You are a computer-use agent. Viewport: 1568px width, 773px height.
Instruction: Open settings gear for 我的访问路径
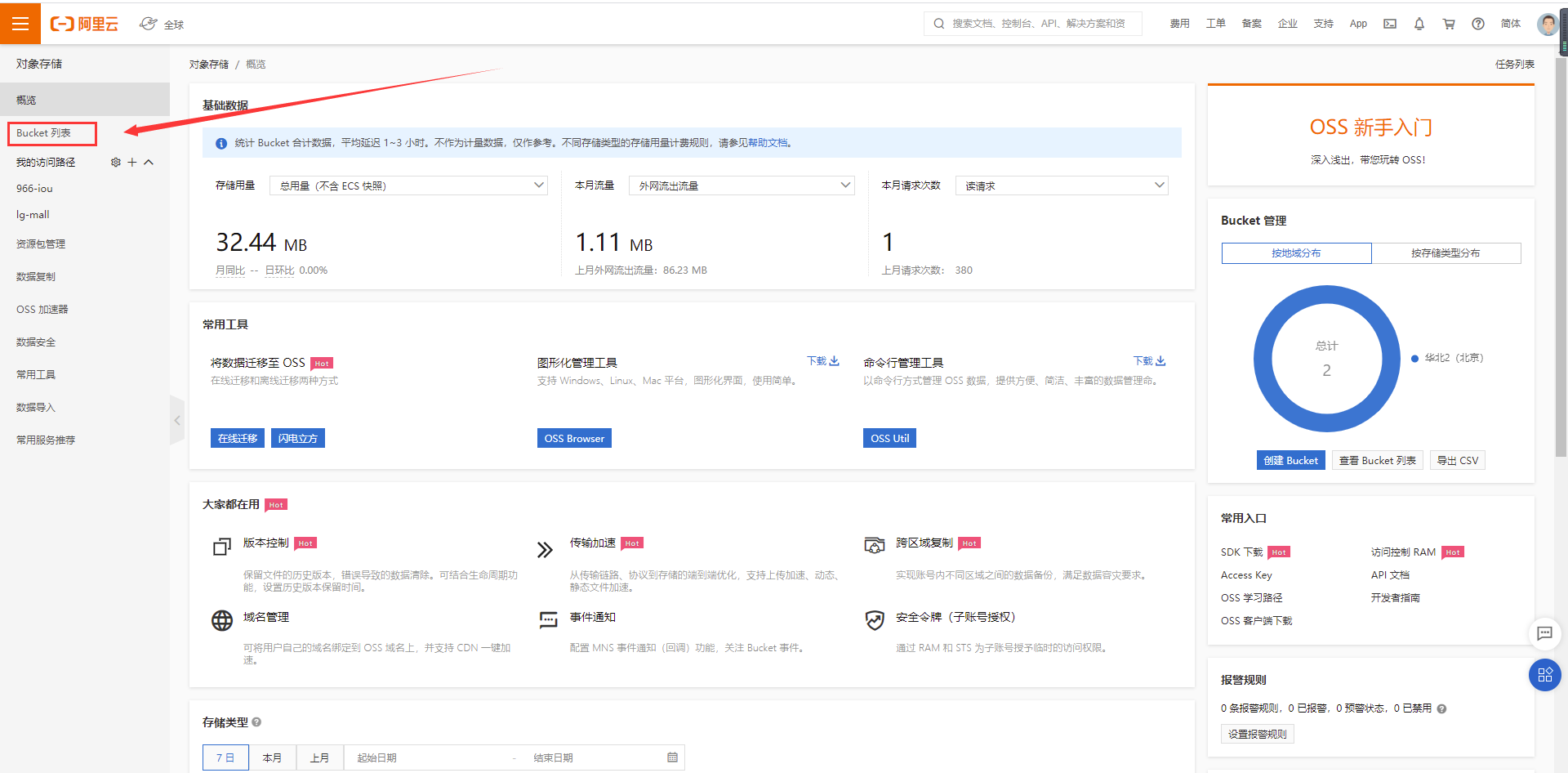pyautogui.click(x=116, y=163)
